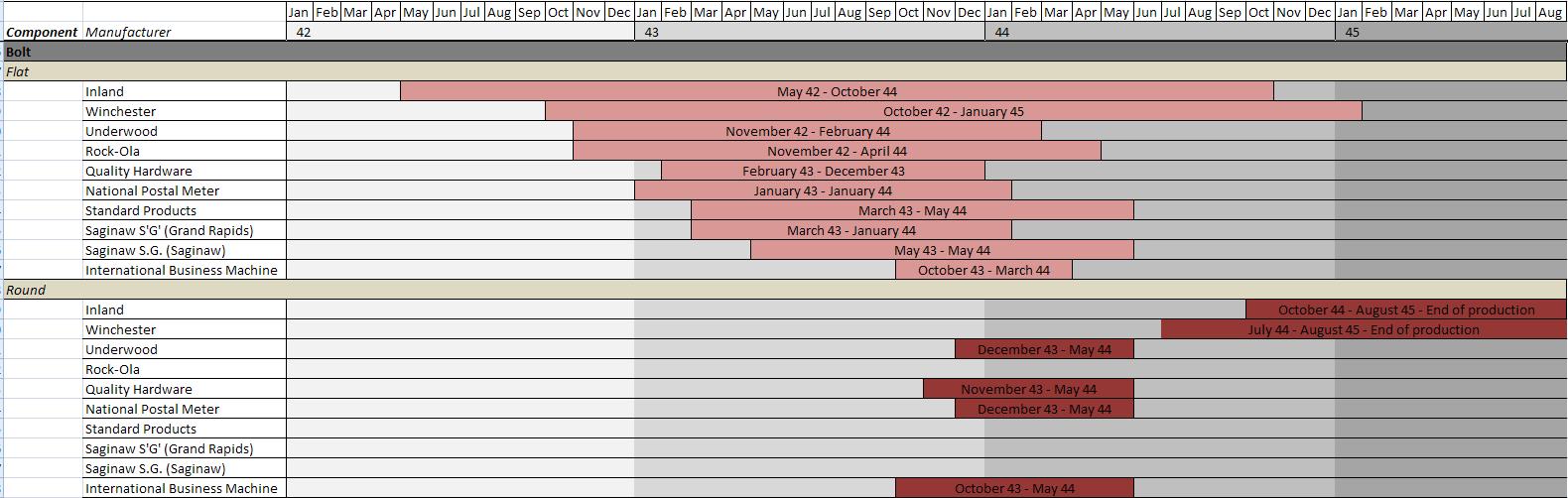Select the Jan month header above year 43
Screen dimensions: 1568x498
pos(646,12)
